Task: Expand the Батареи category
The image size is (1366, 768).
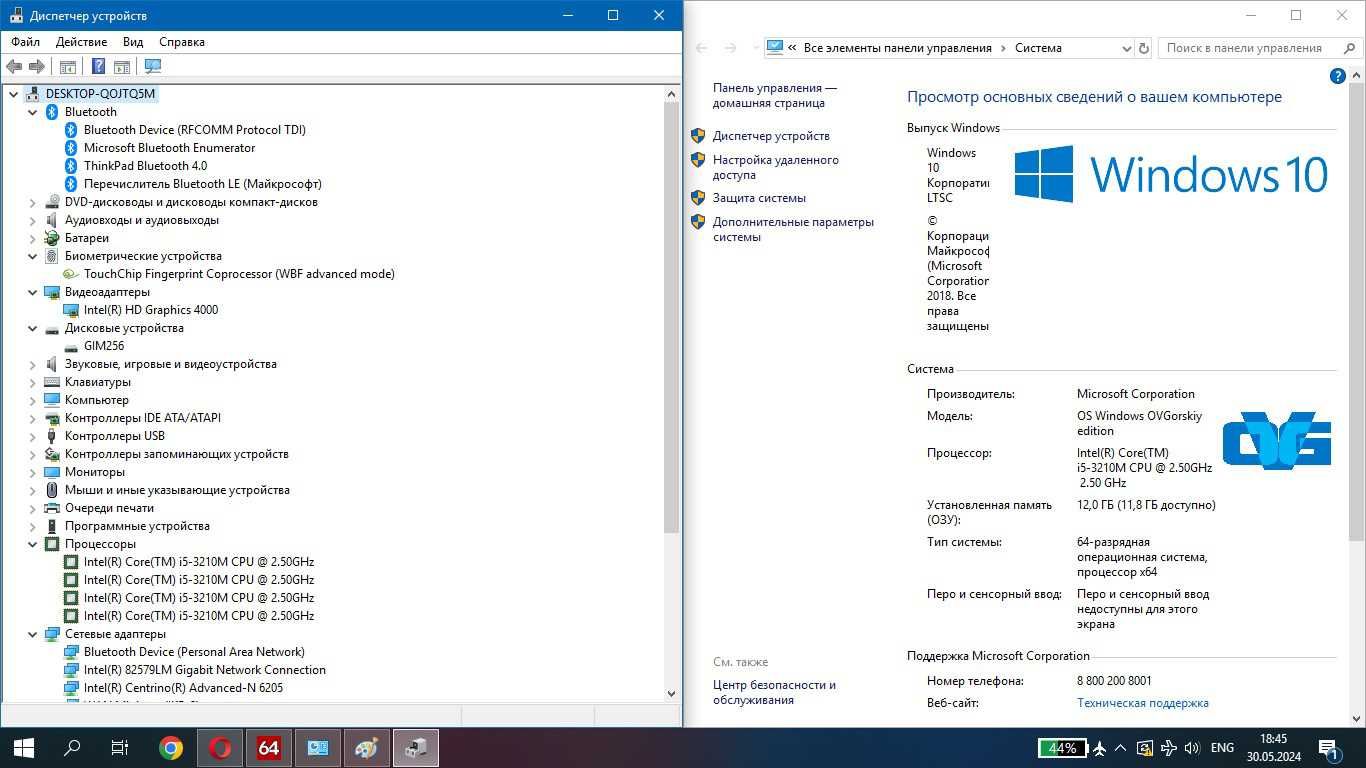Action: click(x=33, y=238)
